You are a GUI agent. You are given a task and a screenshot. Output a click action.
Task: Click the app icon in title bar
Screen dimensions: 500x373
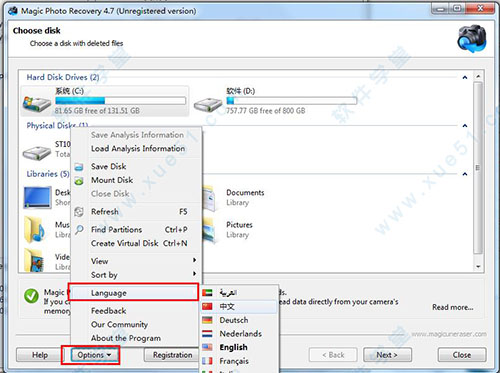(13, 11)
